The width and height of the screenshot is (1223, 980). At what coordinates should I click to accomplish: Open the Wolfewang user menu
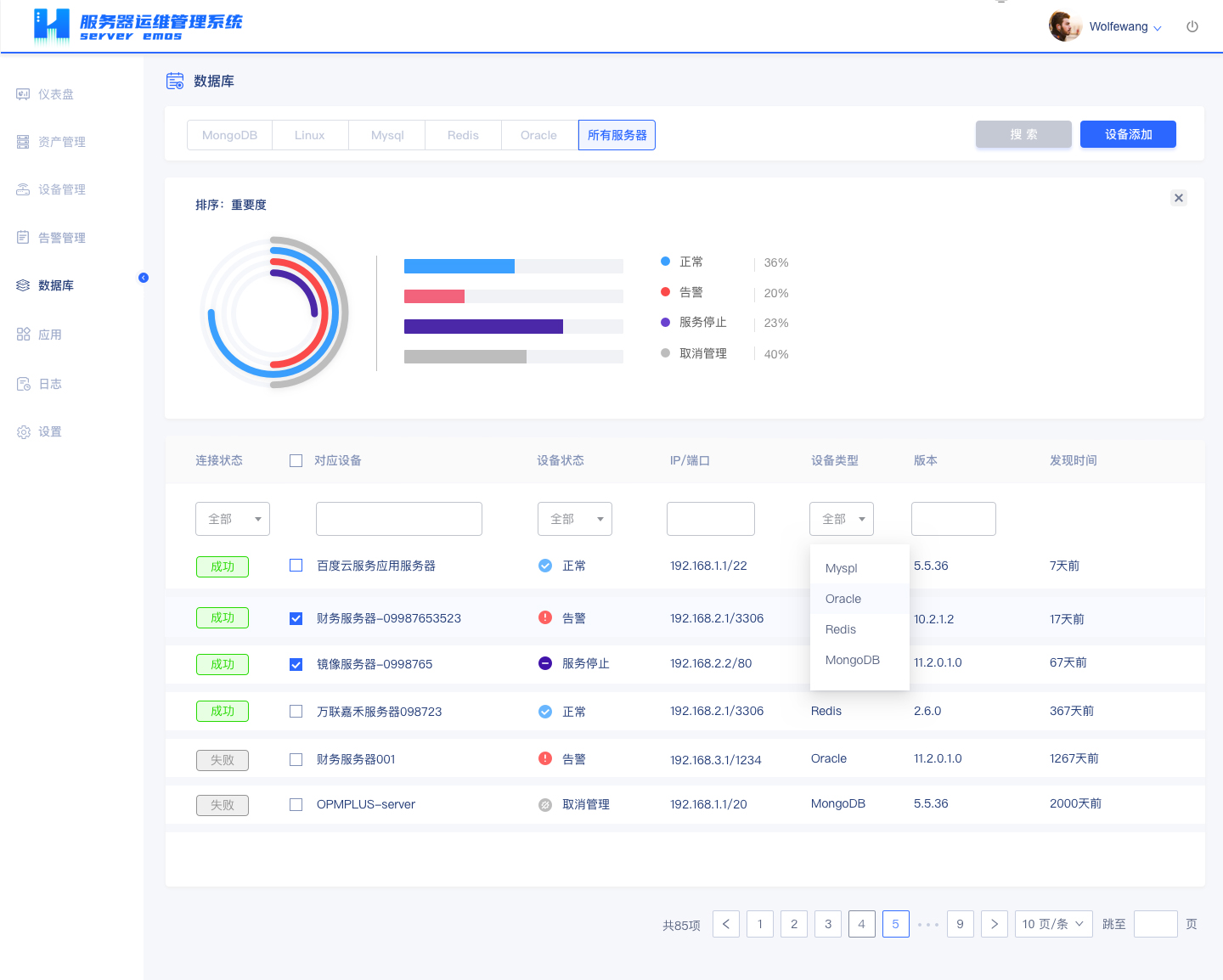coord(1124,26)
